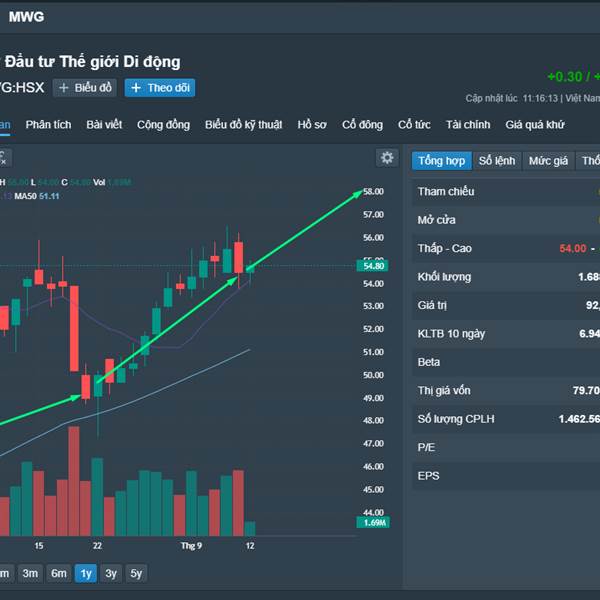Screen dimensions: 600x600
Task: Open Giá quá khứ tab
Action: (x=535, y=125)
